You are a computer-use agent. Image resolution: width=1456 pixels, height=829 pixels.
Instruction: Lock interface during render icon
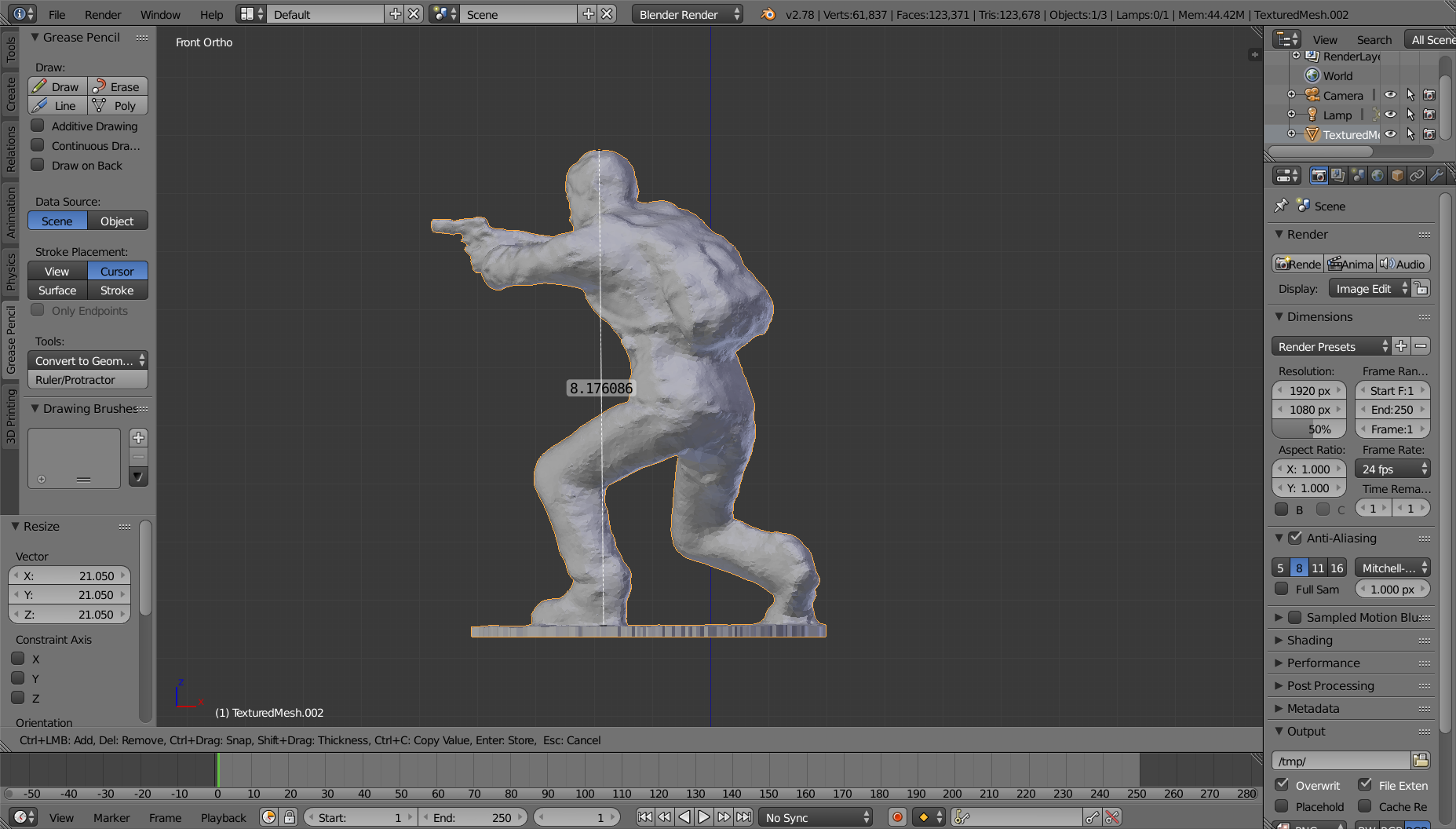[1421, 288]
